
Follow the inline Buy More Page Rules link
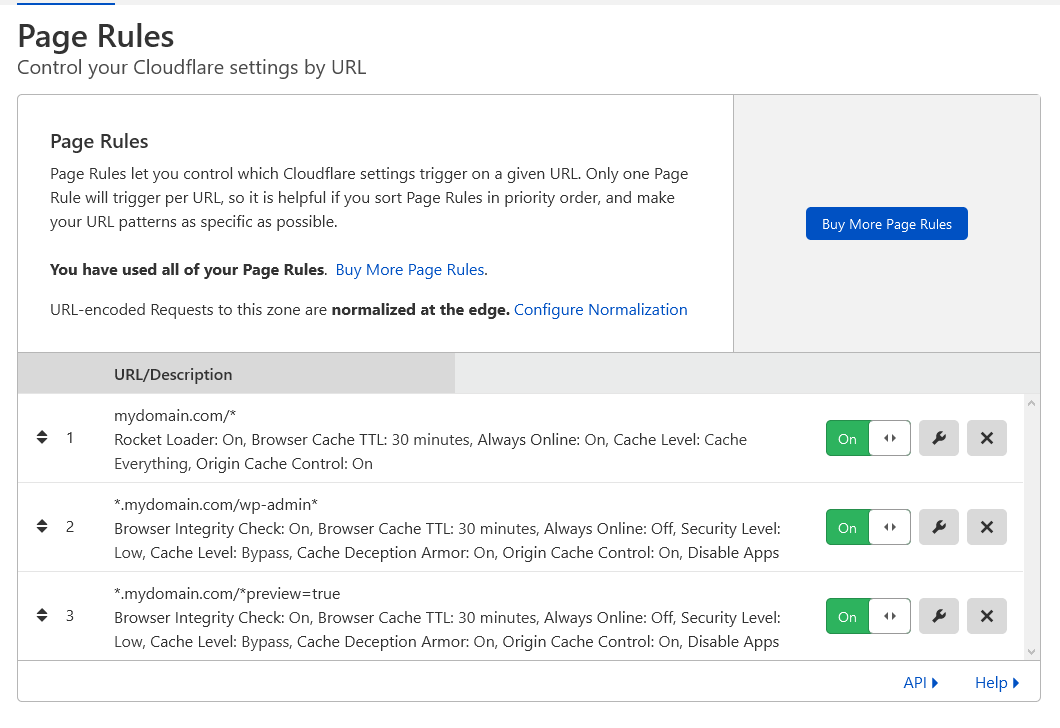(411, 270)
